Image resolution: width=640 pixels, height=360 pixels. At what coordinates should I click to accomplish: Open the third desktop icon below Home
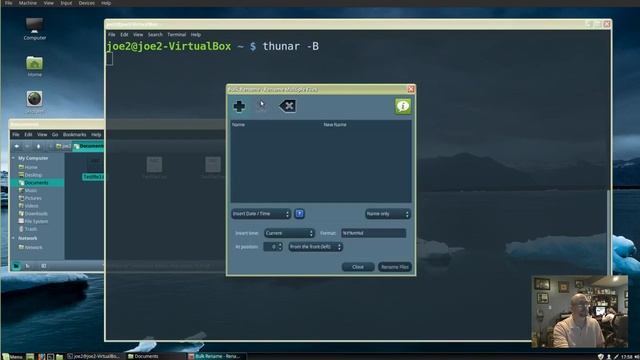[x=35, y=102]
